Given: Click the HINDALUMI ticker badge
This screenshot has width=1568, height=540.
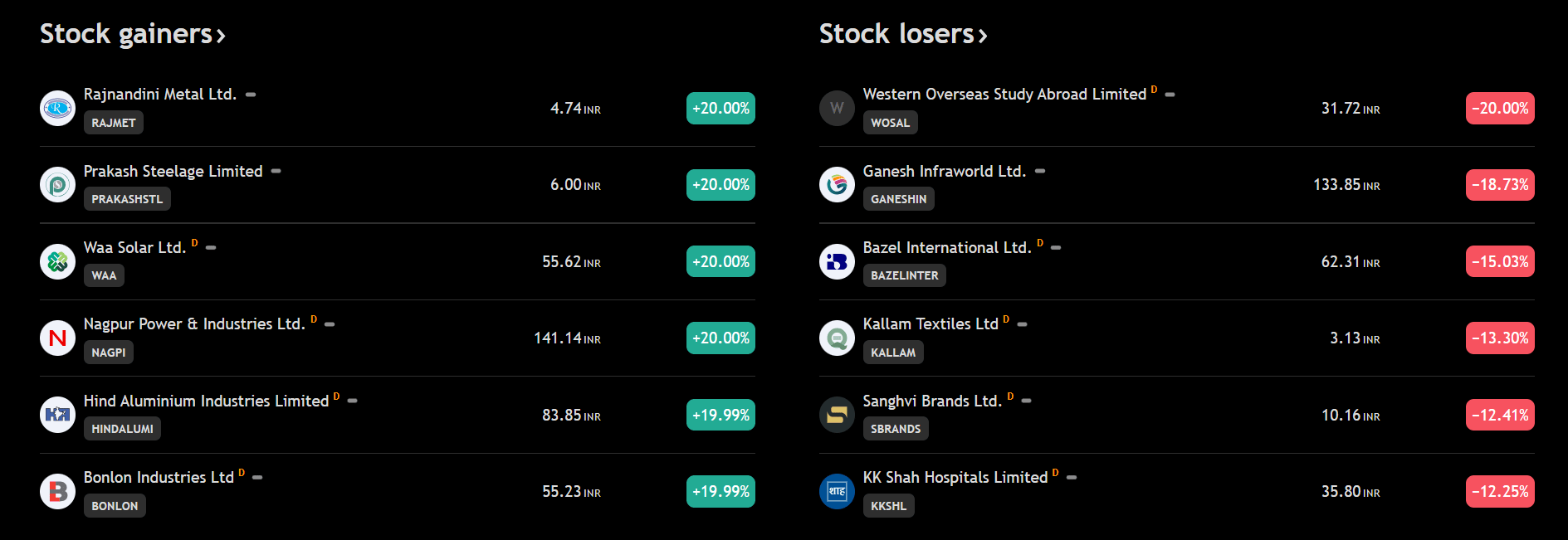Looking at the screenshot, I should [x=122, y=429].
